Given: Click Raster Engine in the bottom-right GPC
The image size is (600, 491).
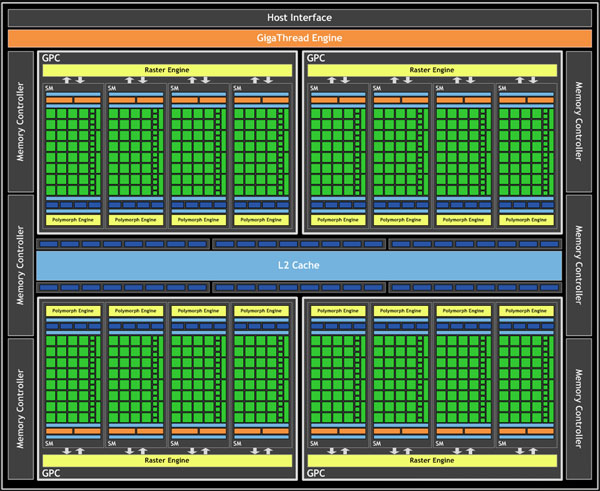Looking at the screenshot, I should coord(433,461).
